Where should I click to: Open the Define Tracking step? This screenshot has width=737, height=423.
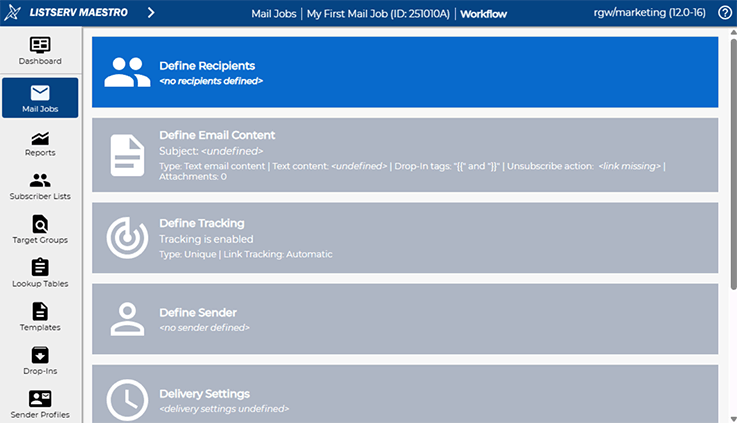[x=405, y=238]
